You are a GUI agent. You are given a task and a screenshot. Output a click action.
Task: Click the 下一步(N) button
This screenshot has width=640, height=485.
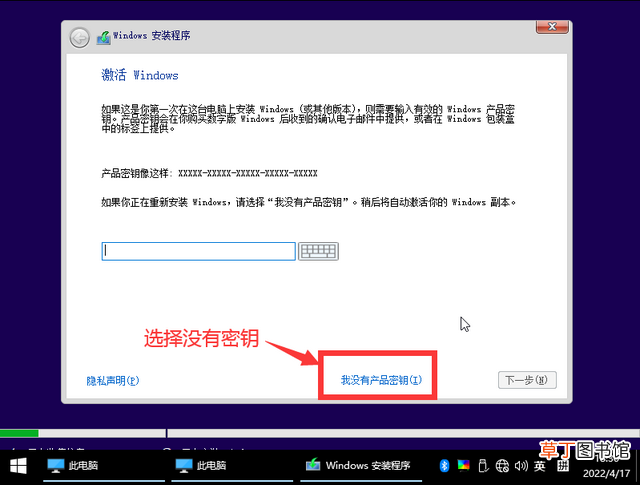[x=527, y=380]
